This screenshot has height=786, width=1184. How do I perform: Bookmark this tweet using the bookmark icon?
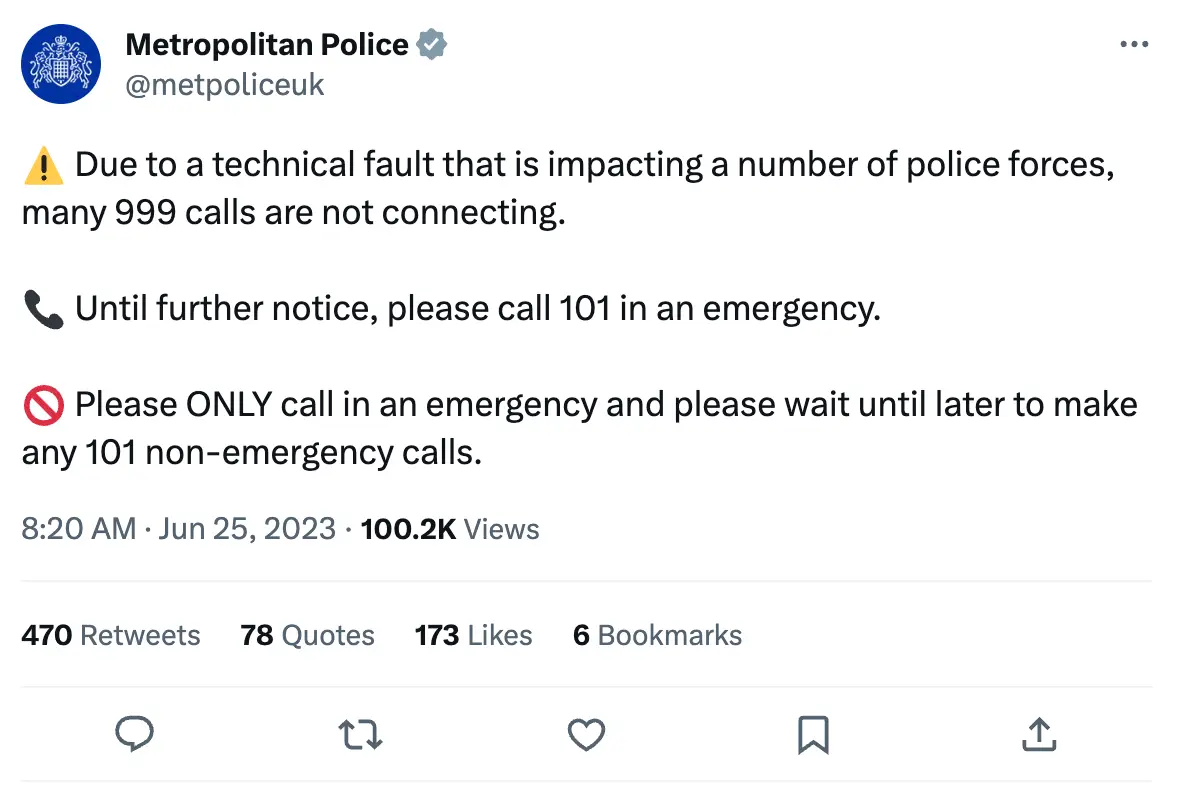813,735
